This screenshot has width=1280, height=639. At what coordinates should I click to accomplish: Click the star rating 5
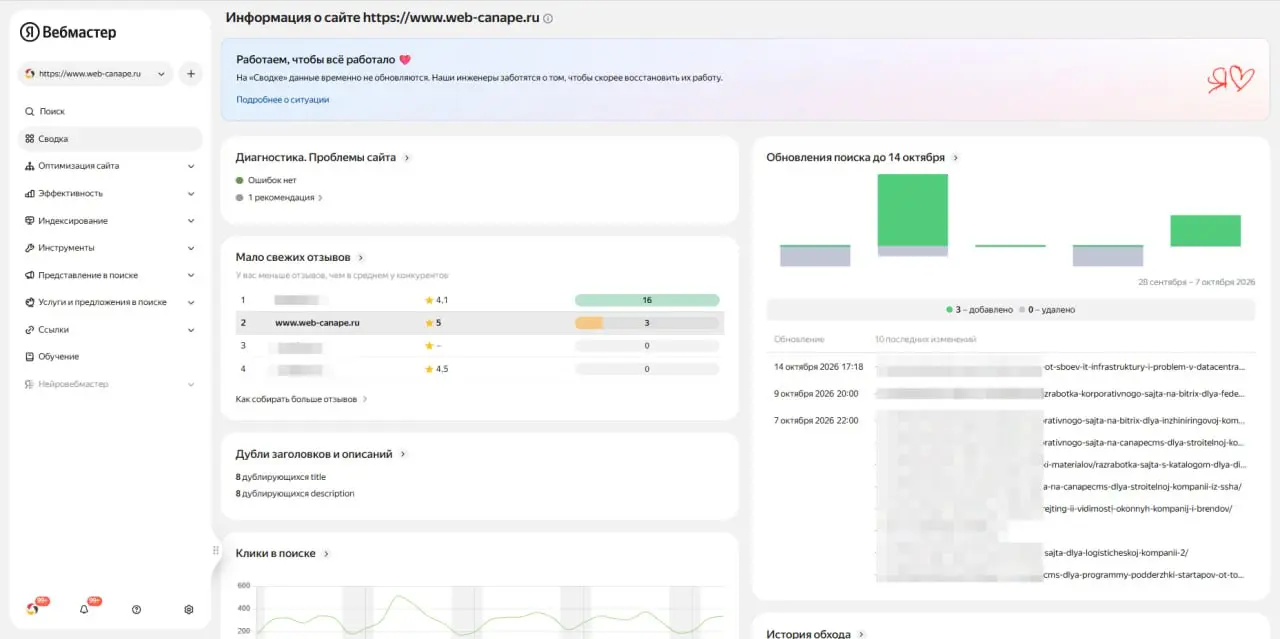(433, 323)
